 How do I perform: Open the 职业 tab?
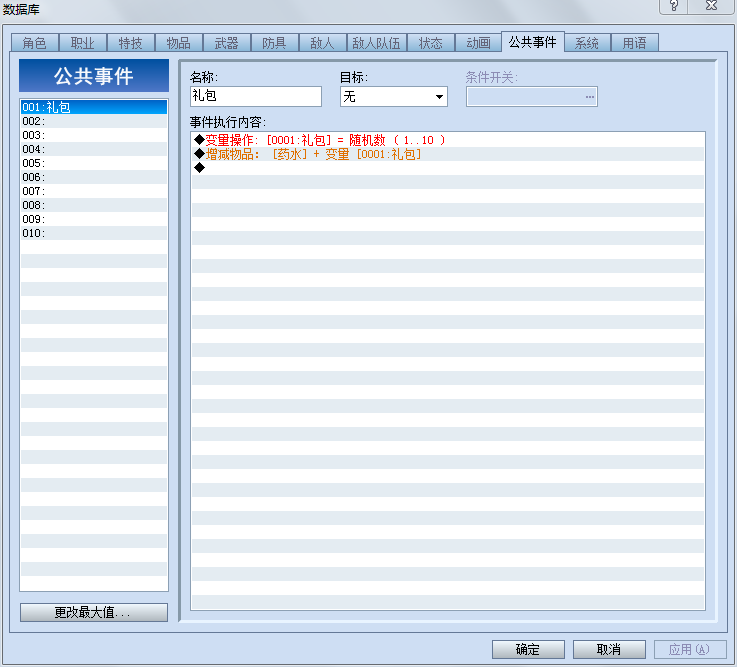click(83, 43)
